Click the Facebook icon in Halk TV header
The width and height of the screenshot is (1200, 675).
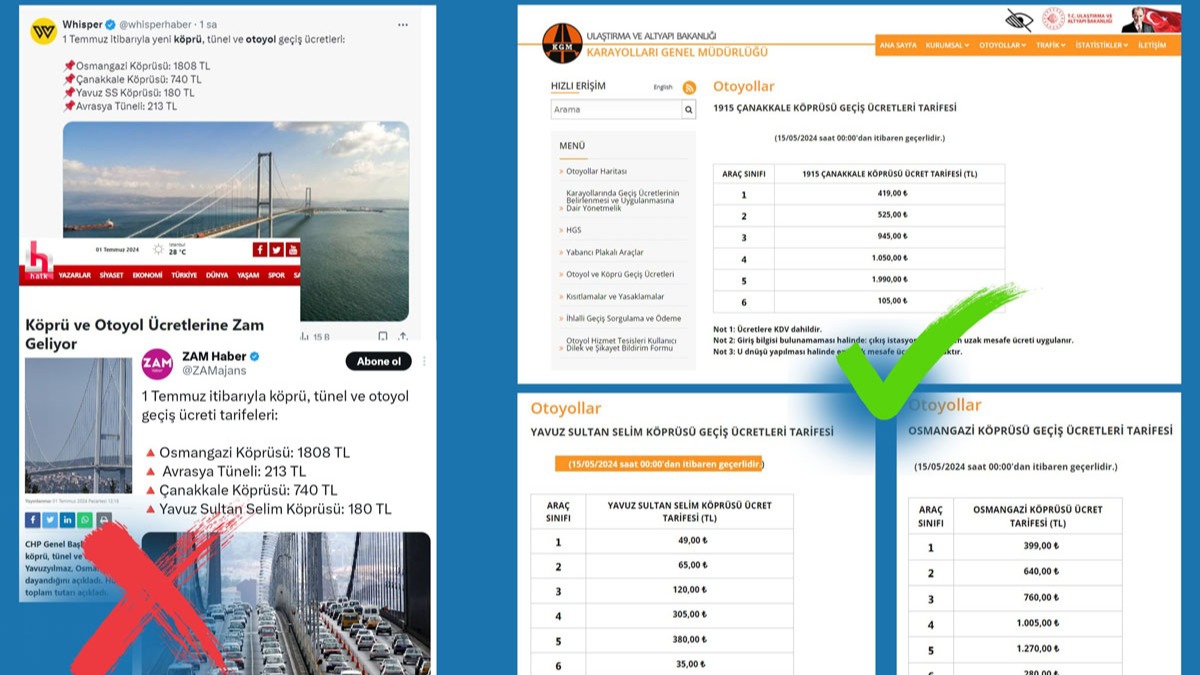[x=260, y=250]
